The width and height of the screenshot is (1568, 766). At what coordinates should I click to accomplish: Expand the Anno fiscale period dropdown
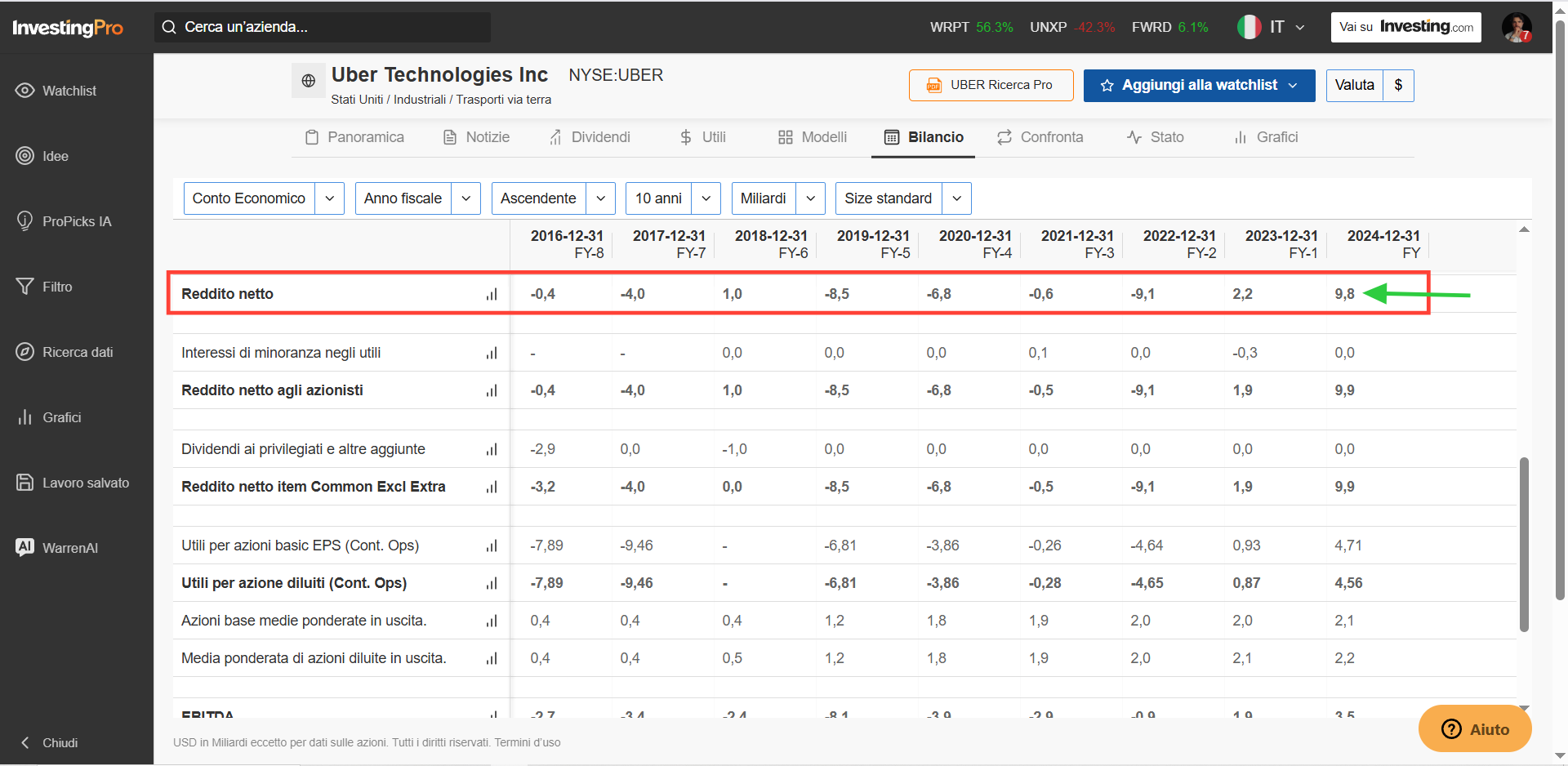(x=417, y=198)
